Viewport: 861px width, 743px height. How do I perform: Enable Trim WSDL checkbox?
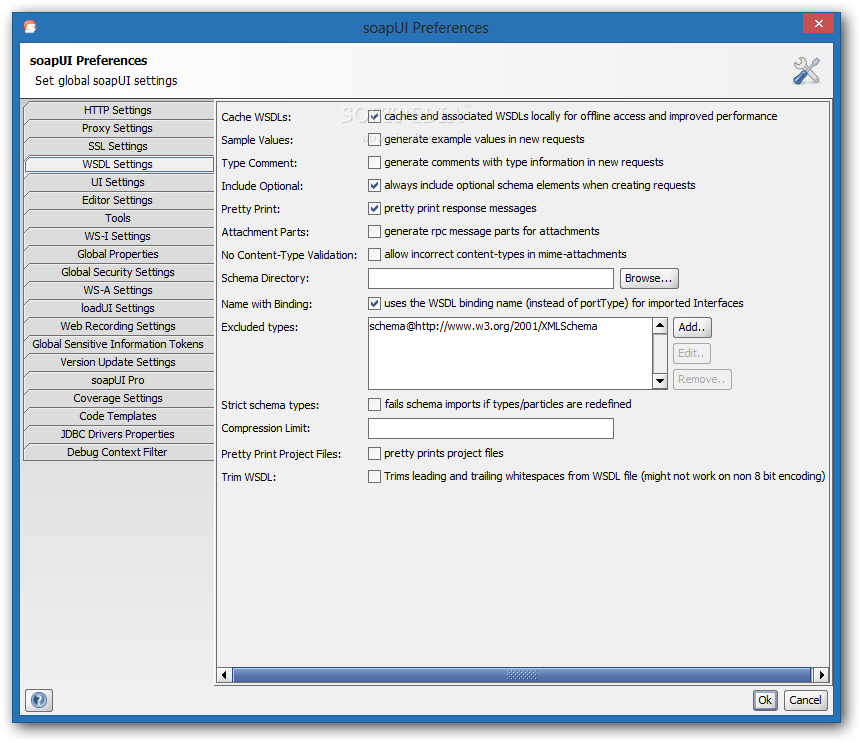coord(374,477)
